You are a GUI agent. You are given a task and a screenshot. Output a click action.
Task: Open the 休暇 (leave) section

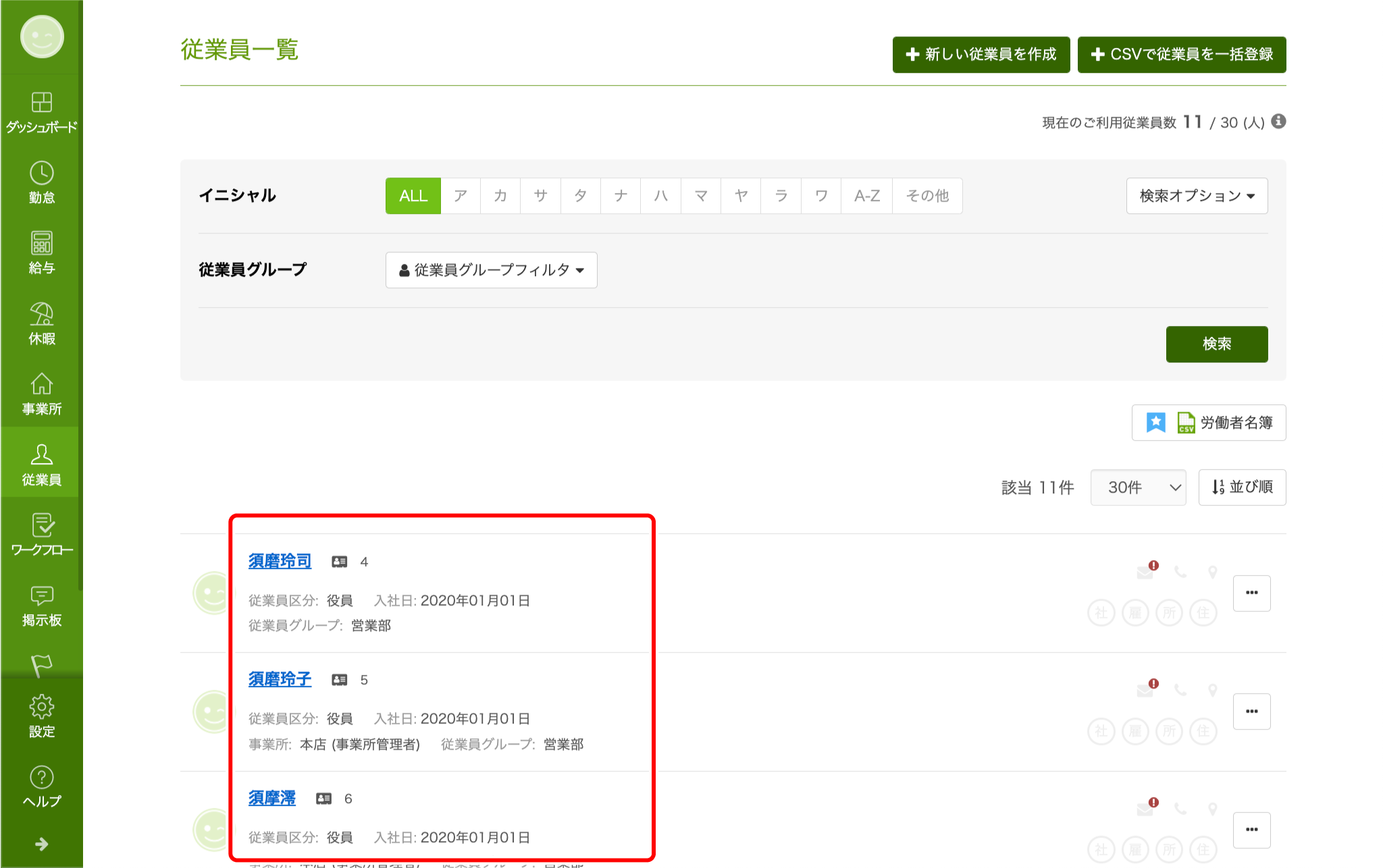click(42, 323)
